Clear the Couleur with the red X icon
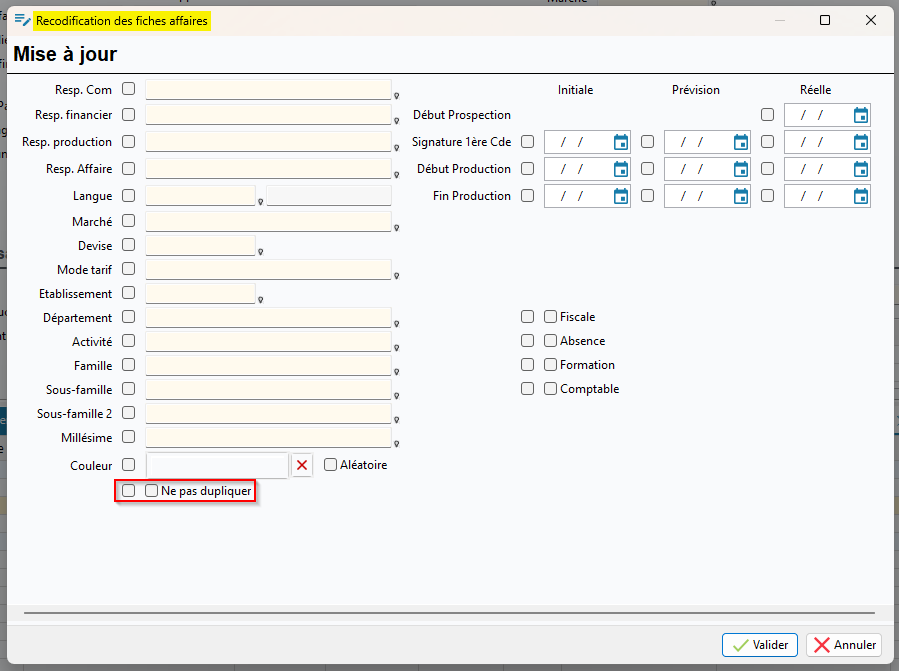 302,465
